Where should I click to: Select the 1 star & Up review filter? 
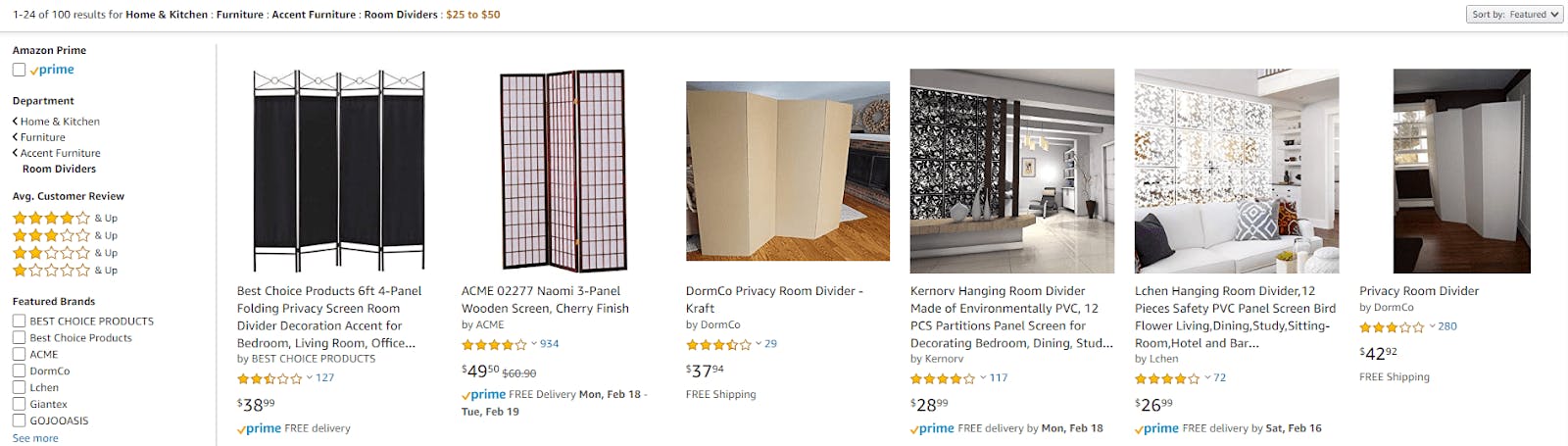65,270
